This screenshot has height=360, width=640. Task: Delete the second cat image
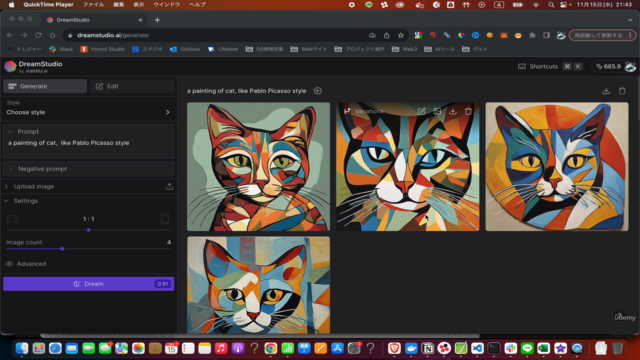click(x=468, y=111)
